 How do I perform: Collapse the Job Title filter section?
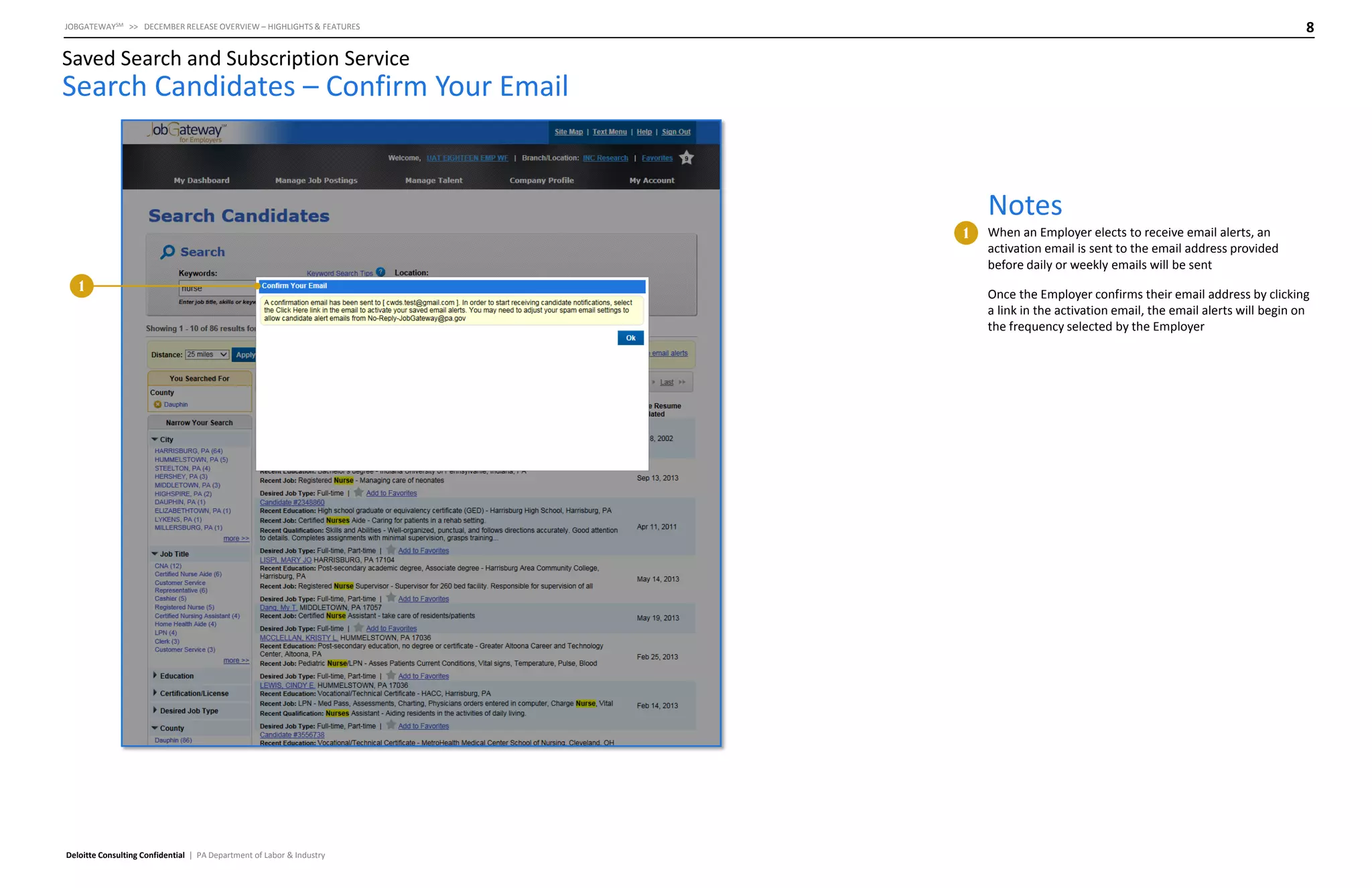coord(155,554)
